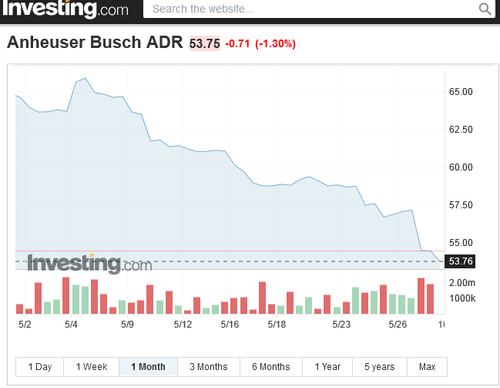The height and width of the screenshot is (388, 500).
Task: Click the 5/4 date label
Action: 71,325
